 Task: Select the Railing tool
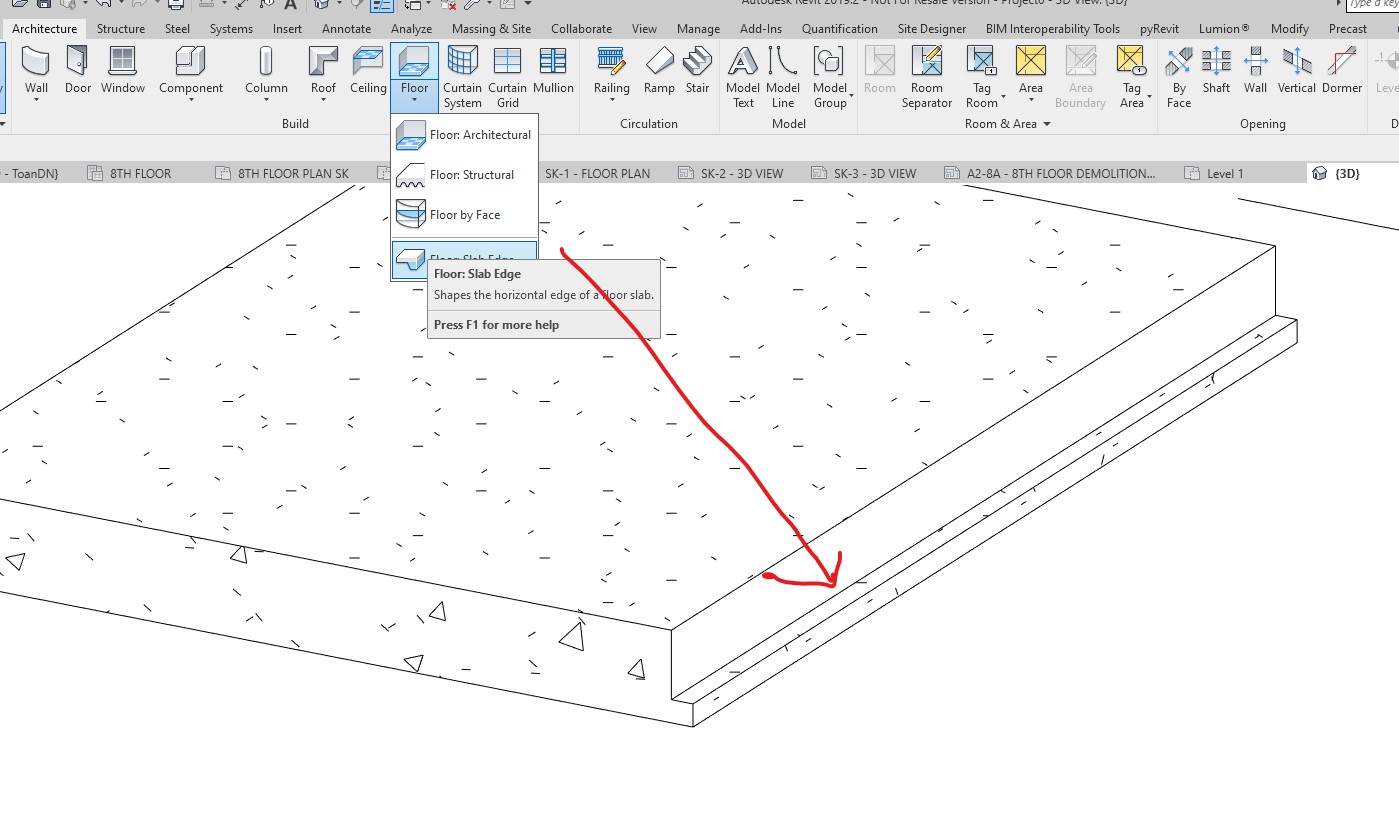coord(610,70)
